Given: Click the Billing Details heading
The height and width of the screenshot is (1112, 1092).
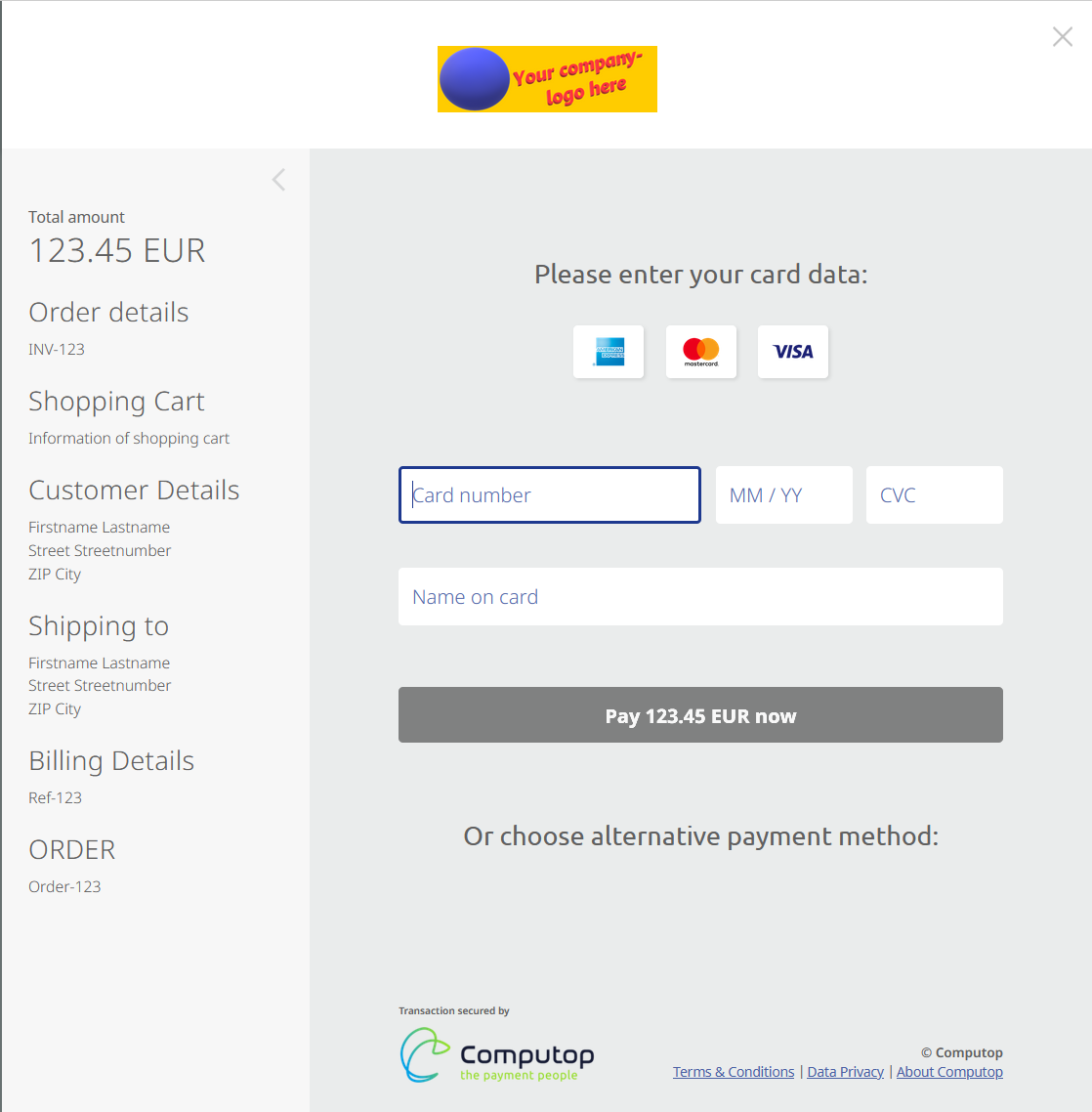Looking at the screenshot, I should (111, 761).
